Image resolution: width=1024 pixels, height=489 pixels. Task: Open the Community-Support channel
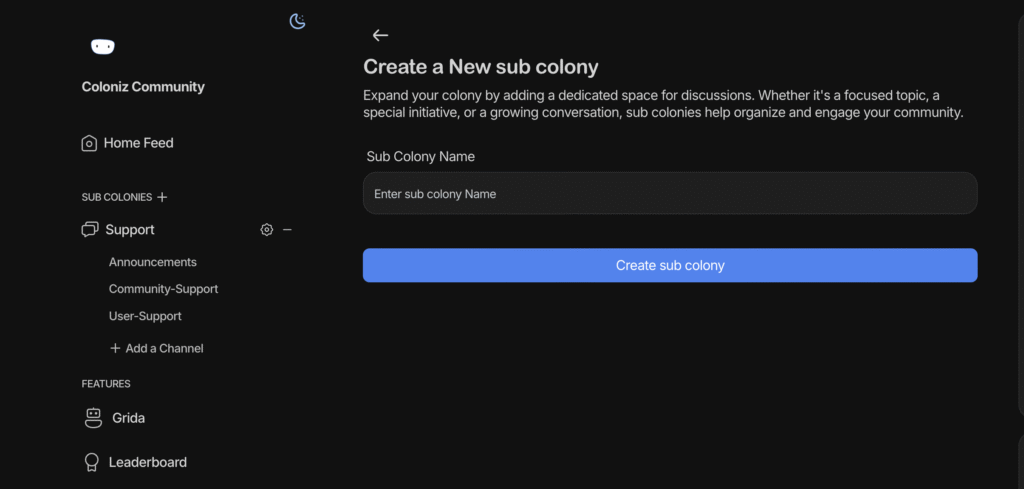click(x=163, y=289)
